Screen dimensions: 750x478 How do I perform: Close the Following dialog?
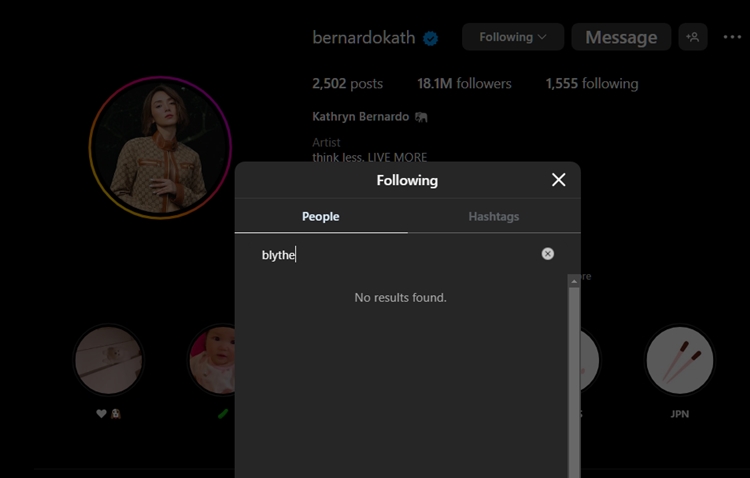(x=558, y=180)
